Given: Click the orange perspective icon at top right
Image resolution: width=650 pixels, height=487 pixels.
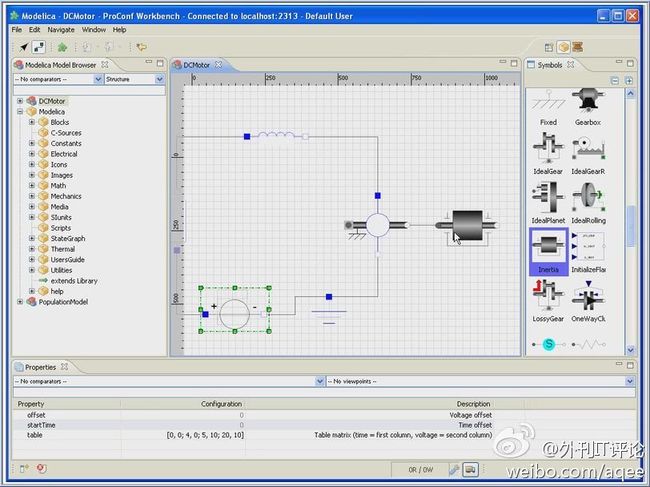Looking at the screenshot, I should (577, 47).
